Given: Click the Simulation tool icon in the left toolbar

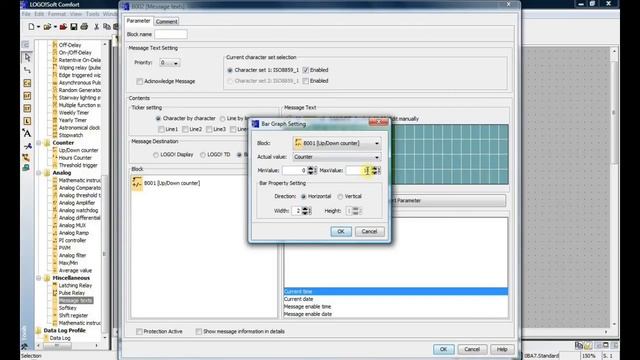Looking at the screenshot, I should point(26,158).
